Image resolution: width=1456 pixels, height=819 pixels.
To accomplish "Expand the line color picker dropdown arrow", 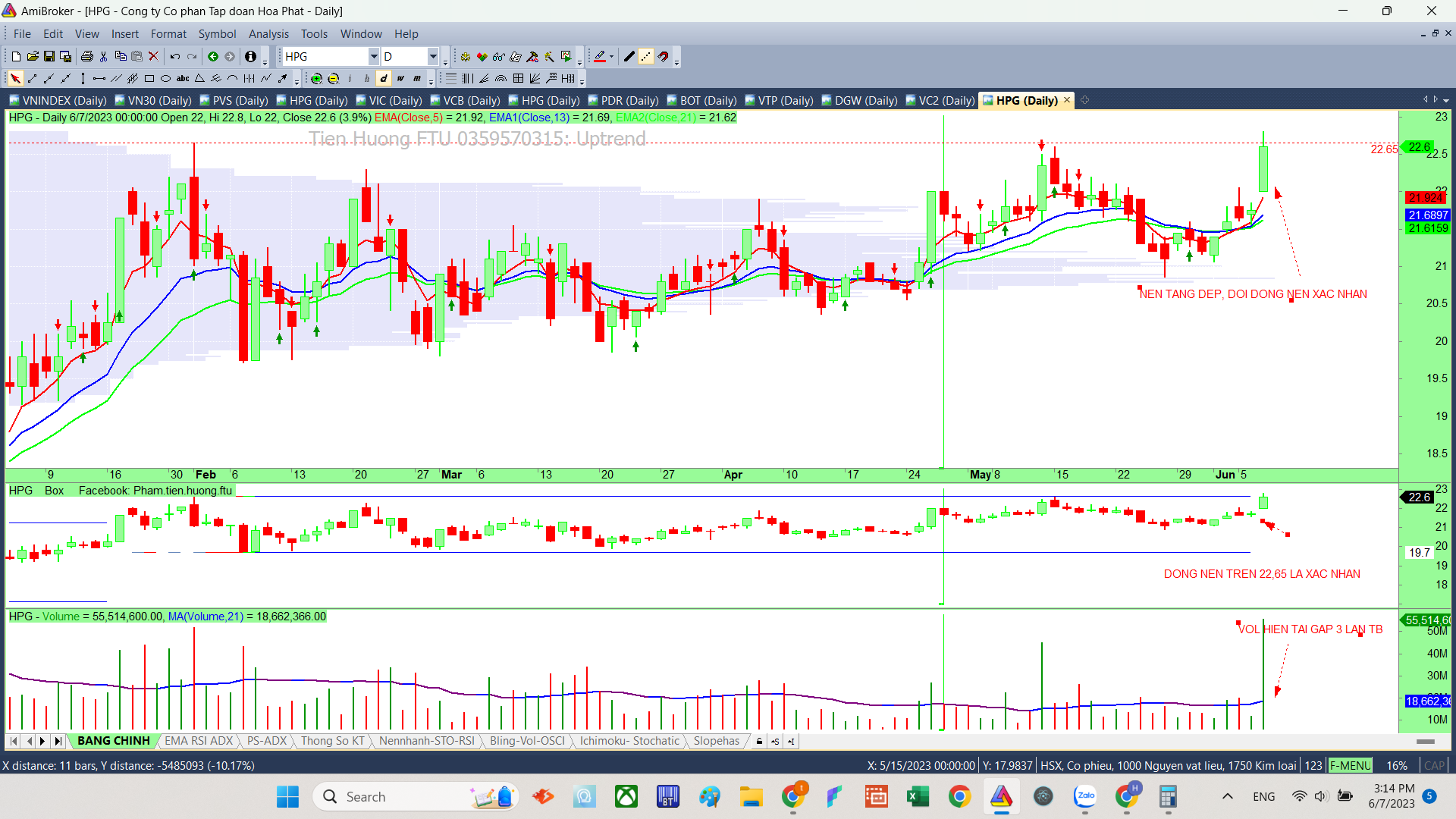I will [611, 56].
